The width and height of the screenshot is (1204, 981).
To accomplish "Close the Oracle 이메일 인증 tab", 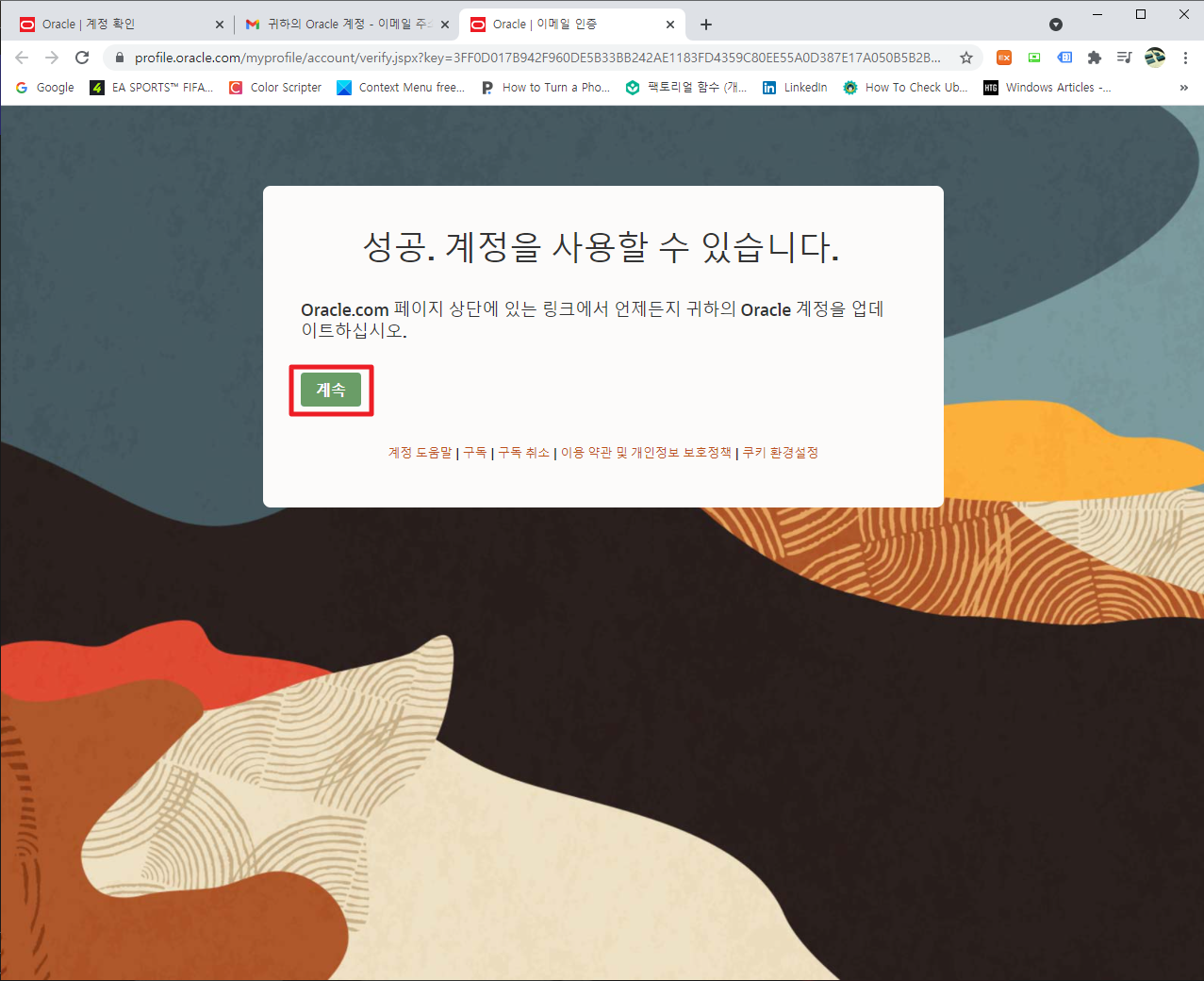I will pos(670,25).
